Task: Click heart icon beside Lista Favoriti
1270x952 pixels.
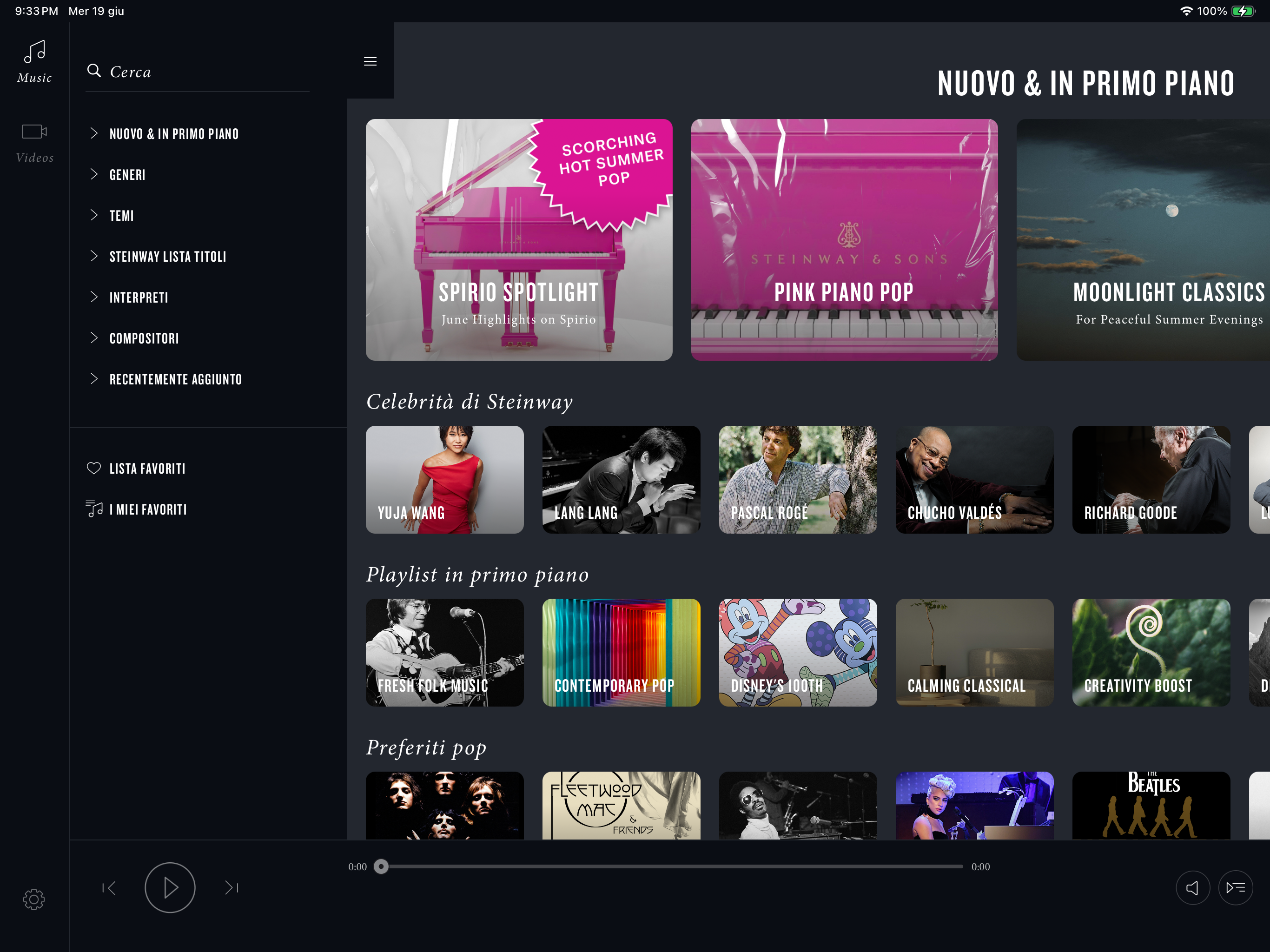Action: coord(93,468)
